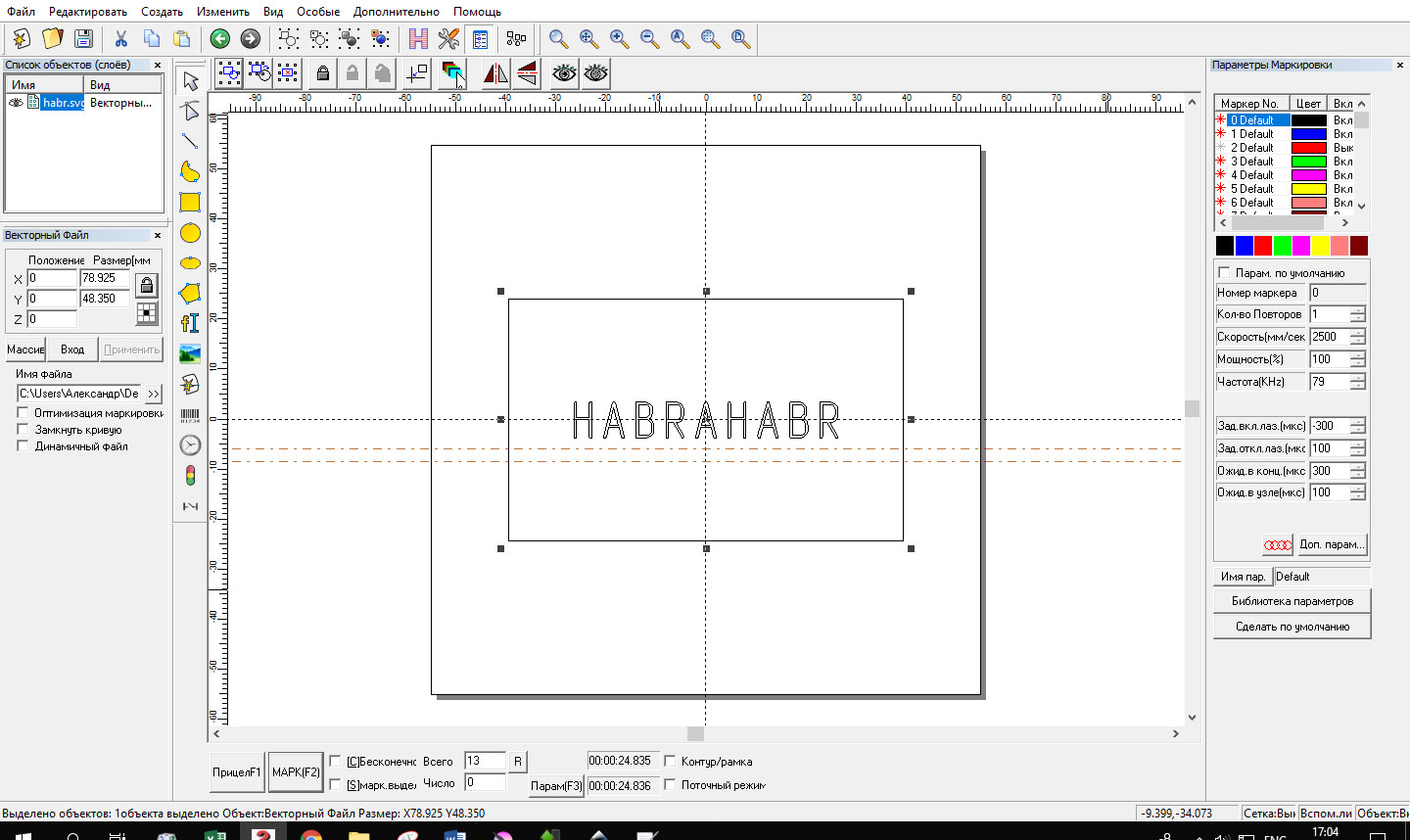The image size is (1410, 840).
Task: Open the Hatch (H) tool
Action: 418,38
